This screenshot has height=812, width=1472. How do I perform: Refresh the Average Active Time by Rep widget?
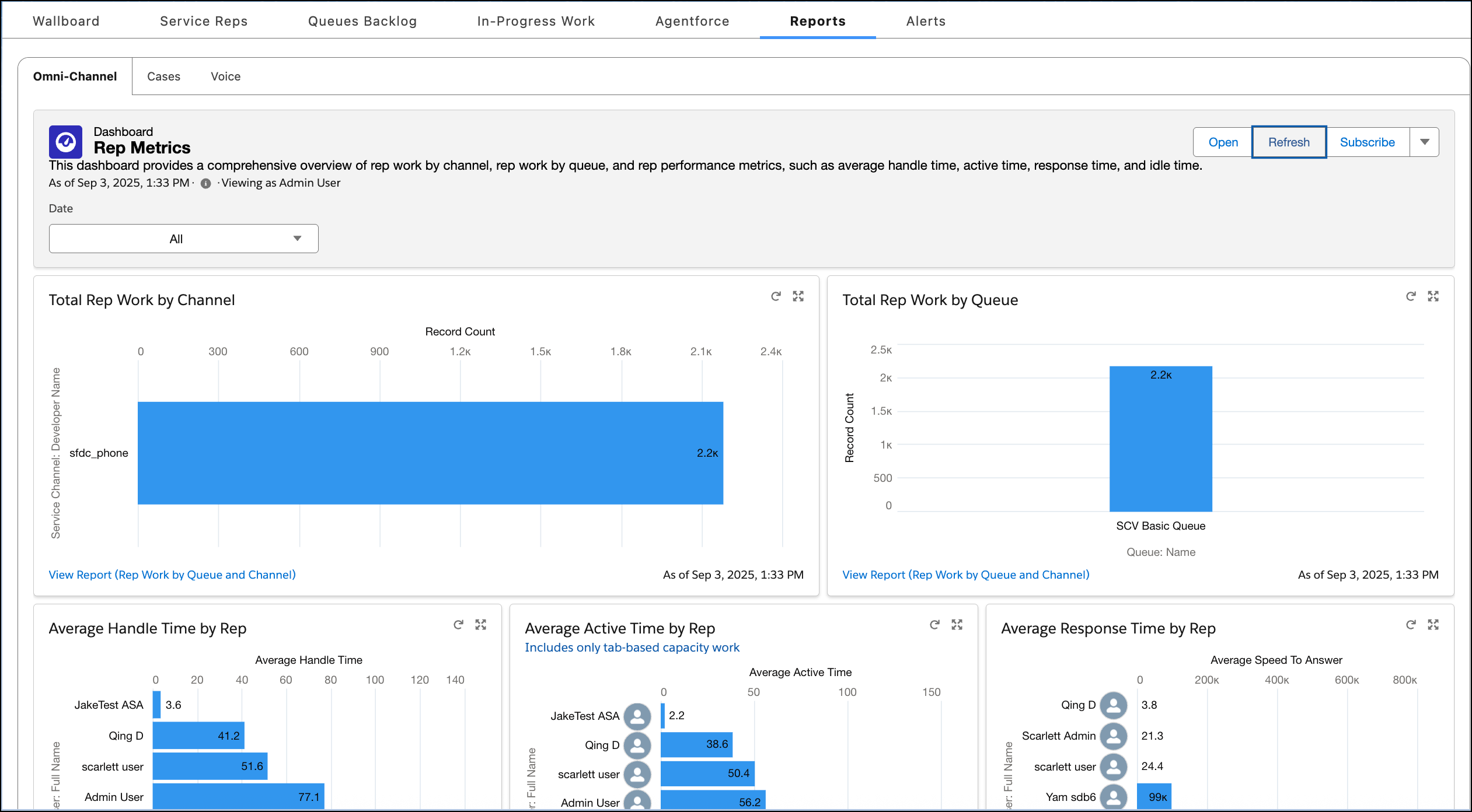[934, 625]
